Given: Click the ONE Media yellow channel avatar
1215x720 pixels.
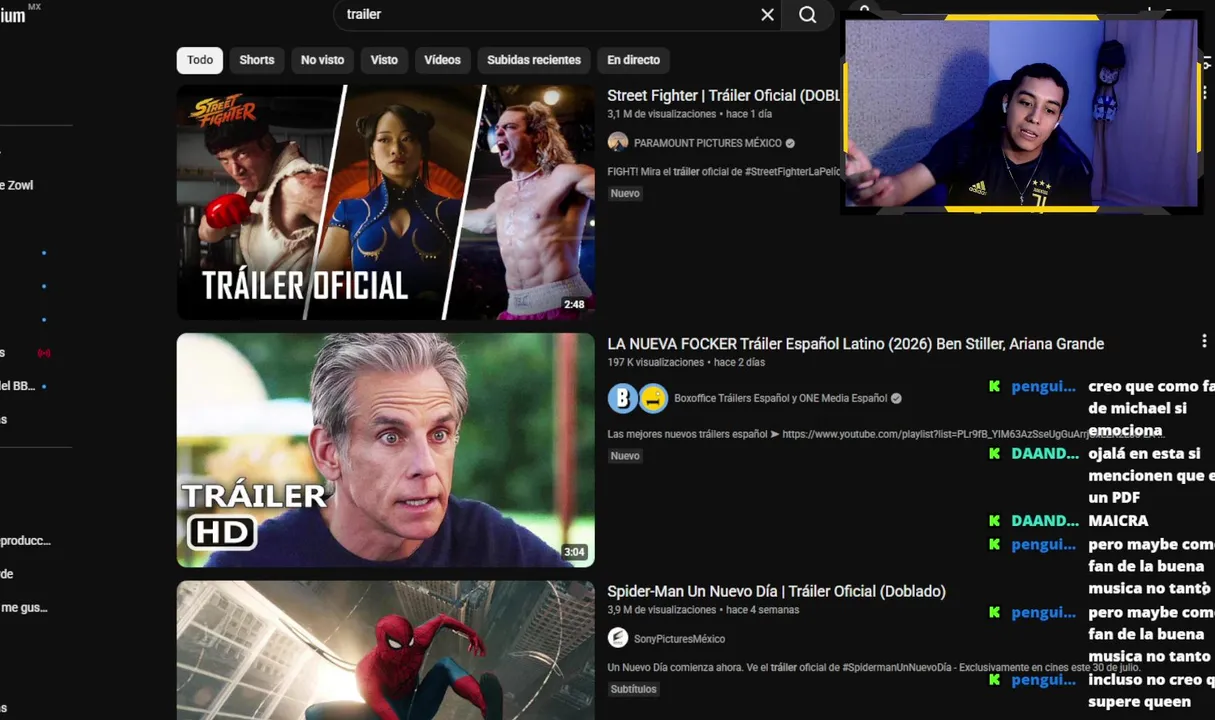Looking at the screenshot, I should [x=653, y=398].
